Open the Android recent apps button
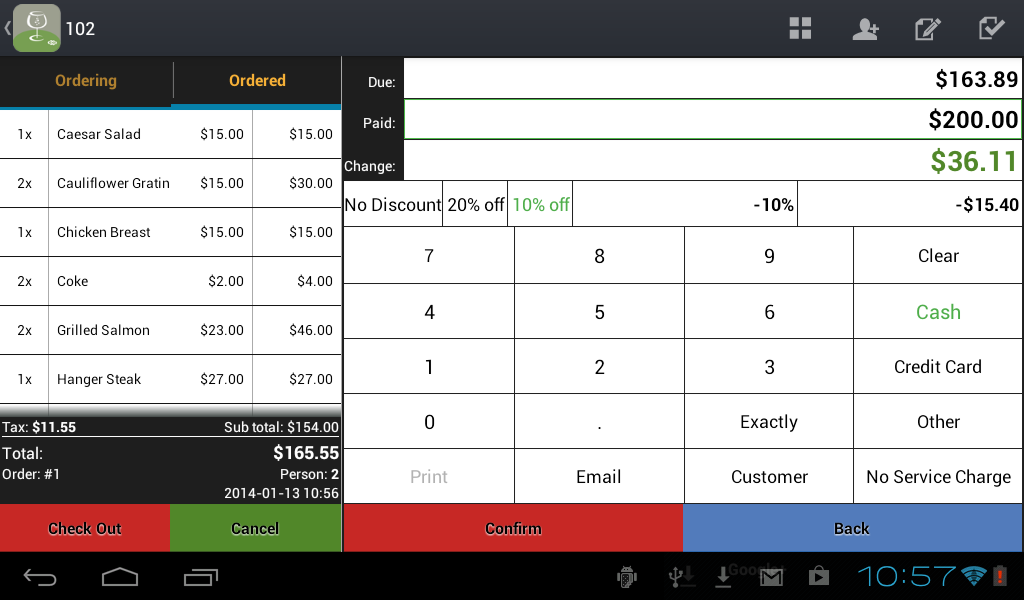 [200, 576]
